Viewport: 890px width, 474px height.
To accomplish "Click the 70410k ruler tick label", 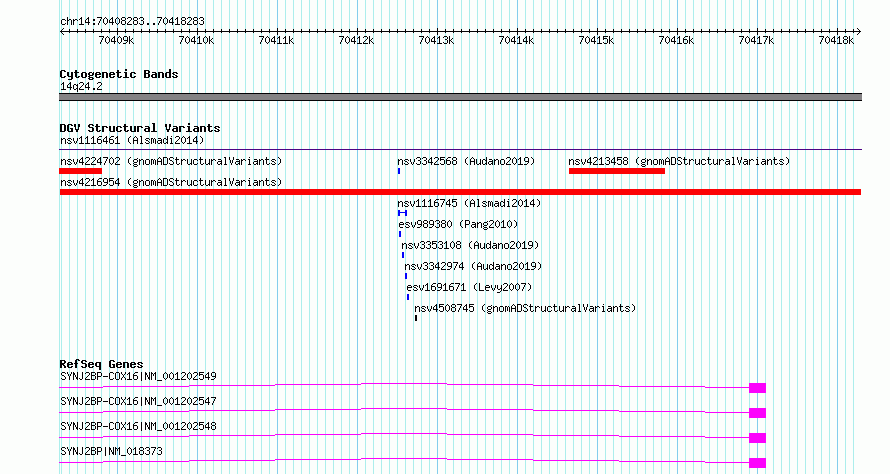I will pos(196,40).
